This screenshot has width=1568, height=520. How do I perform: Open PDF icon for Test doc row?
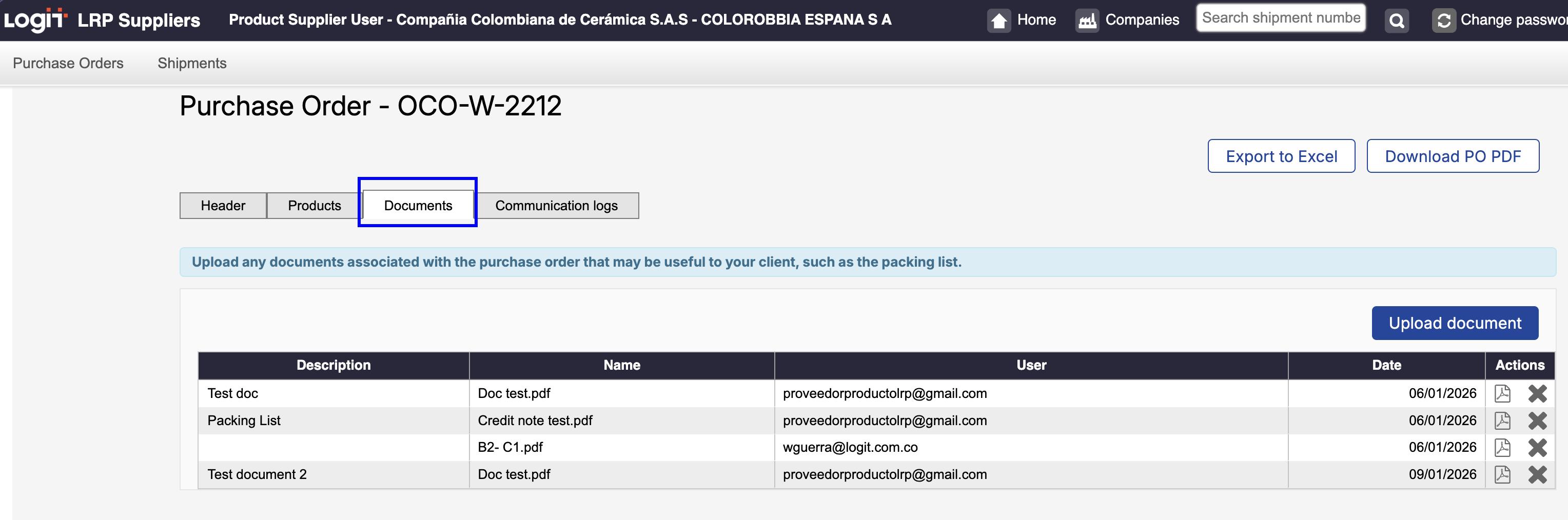1502,393
